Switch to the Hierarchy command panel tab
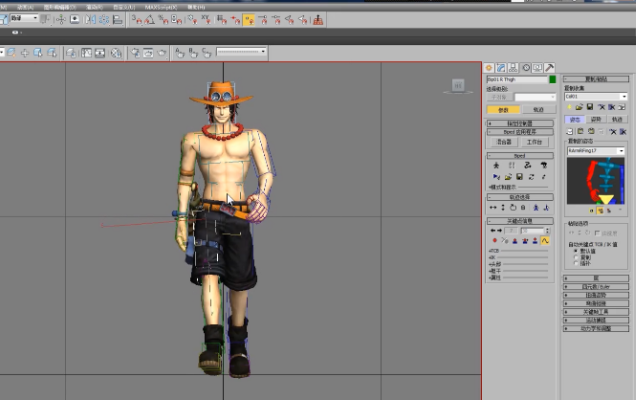Viewport: 636px width, 400px height. coord(514,68)
